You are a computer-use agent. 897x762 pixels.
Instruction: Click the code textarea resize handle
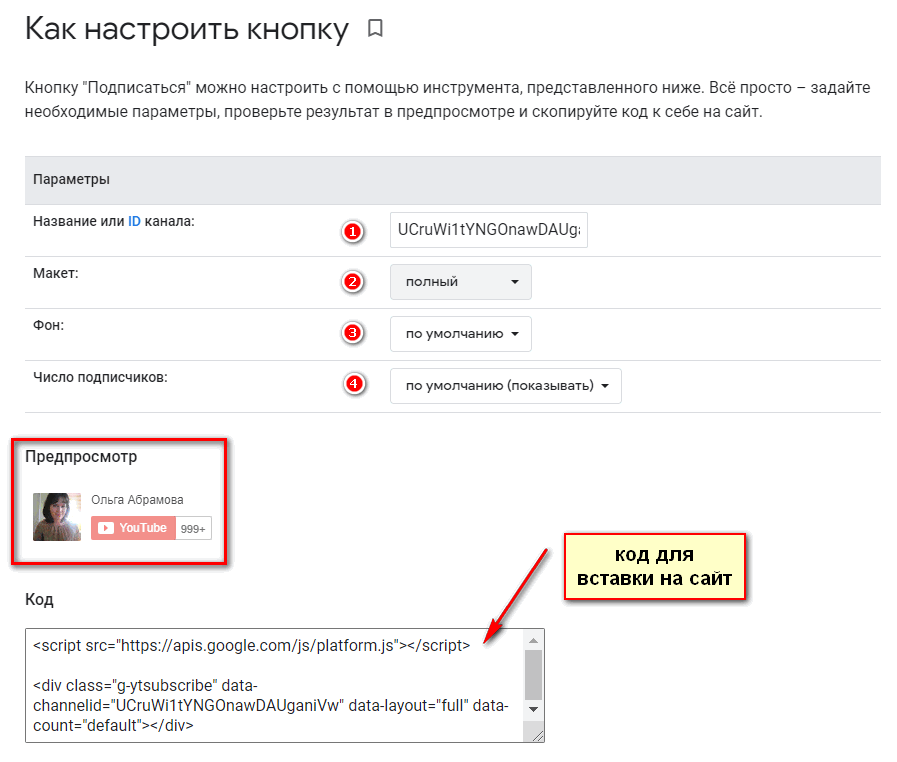[537, 735]
